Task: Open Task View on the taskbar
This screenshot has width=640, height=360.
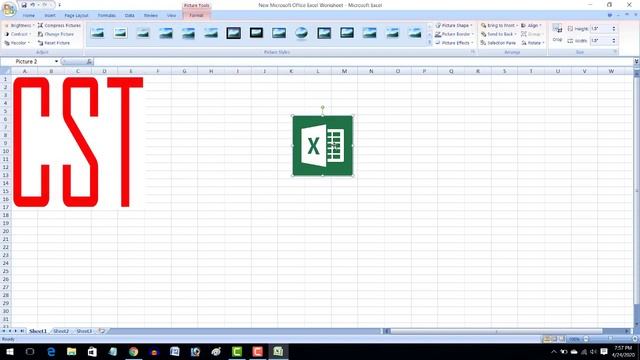Action: 30,351
